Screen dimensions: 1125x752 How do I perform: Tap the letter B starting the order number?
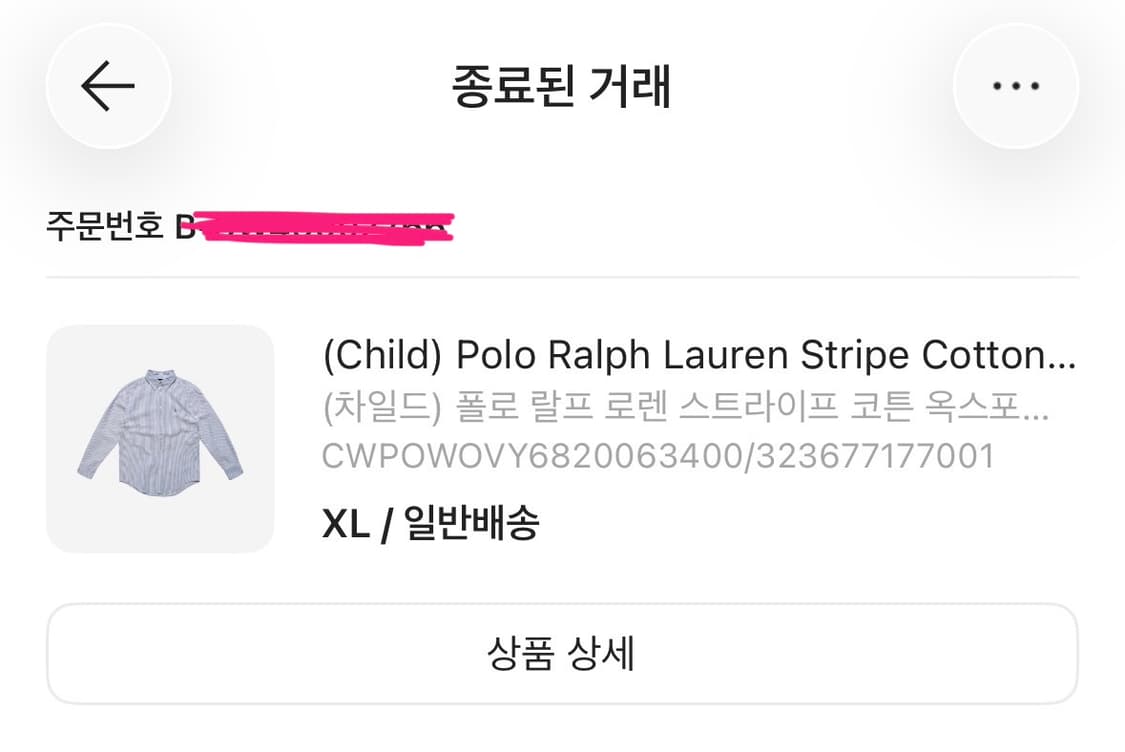click(186, 227)
